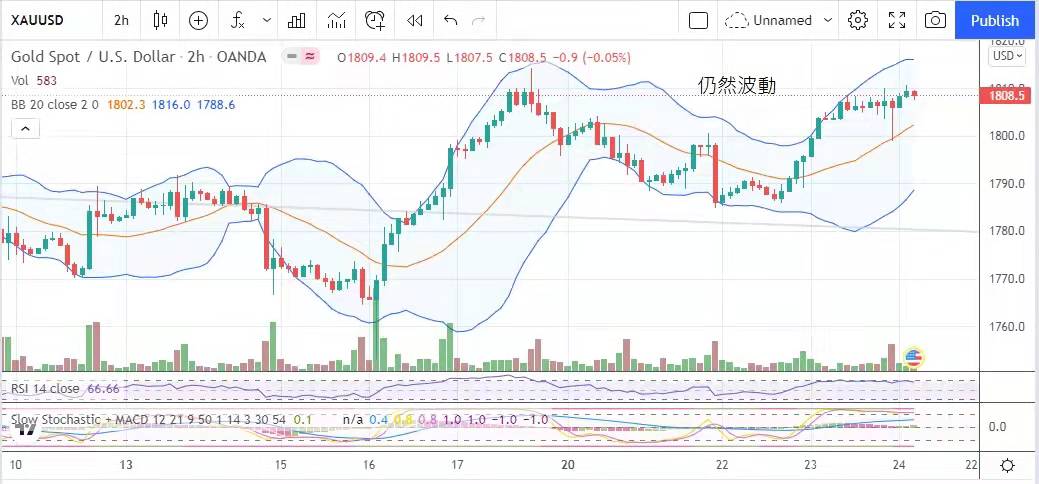Click the compare or add symbol plus icon
This screenshot has height=484, width=1039.
click(198, 20)
